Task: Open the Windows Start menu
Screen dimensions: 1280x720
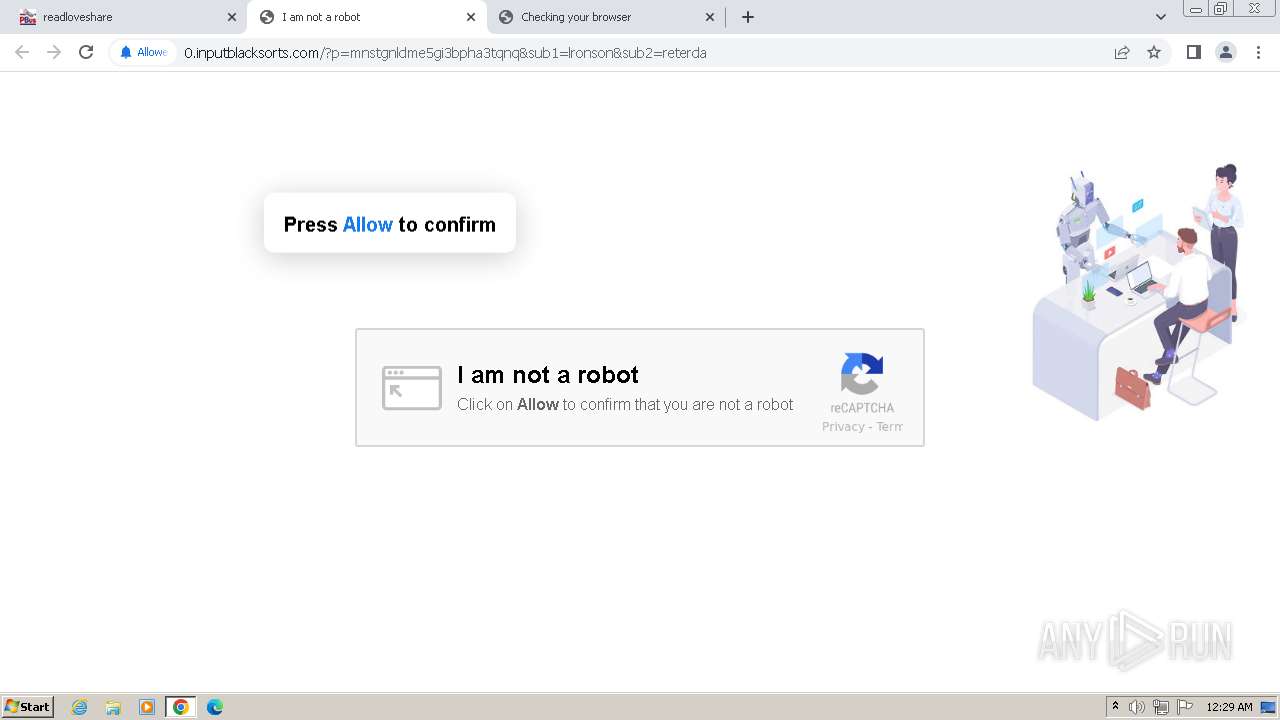Action: click(28, 707)
